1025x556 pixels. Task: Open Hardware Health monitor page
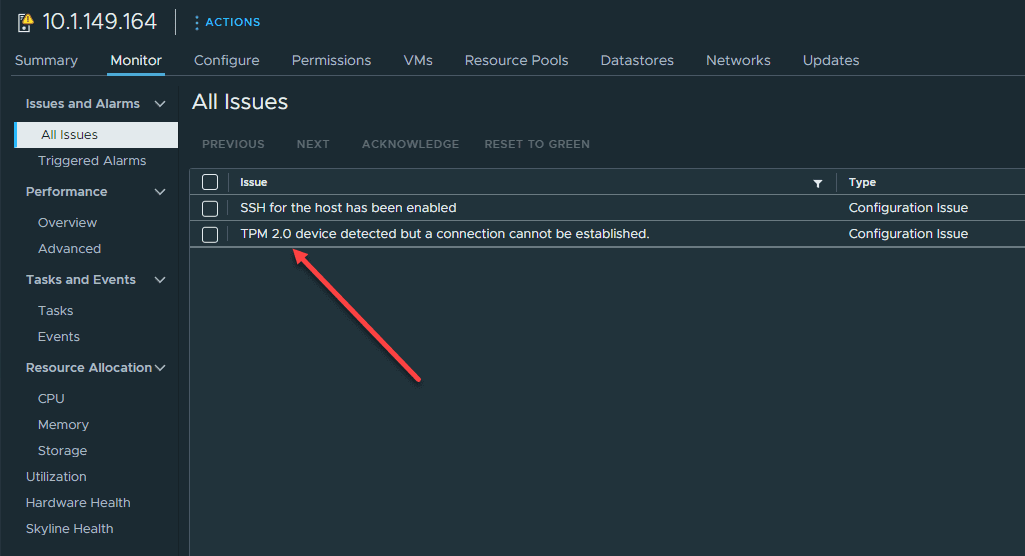click(x=78, y=503)
